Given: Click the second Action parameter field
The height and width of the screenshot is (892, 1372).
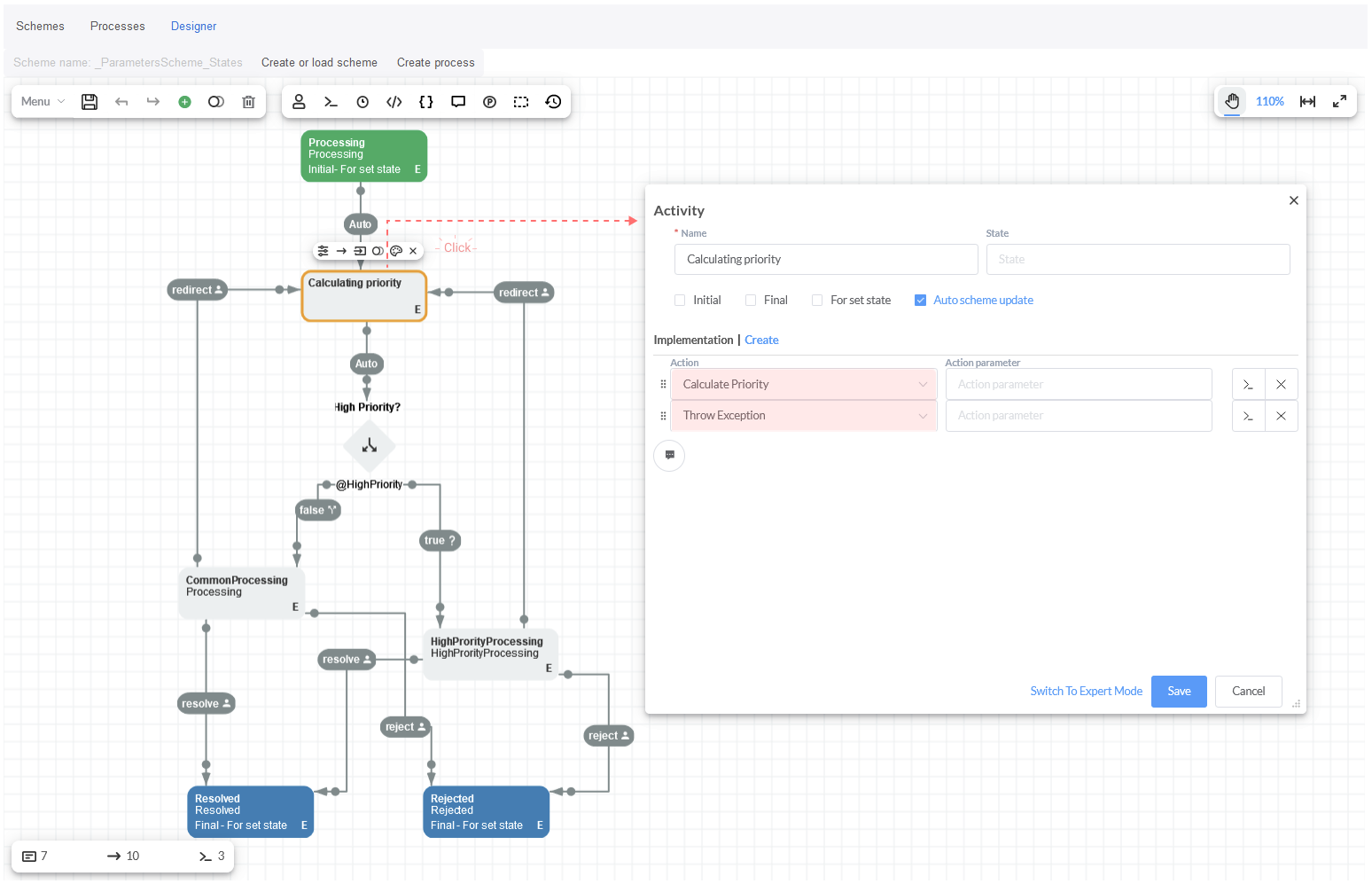Looking at the screenshot, I should (x=1079, y=416).
